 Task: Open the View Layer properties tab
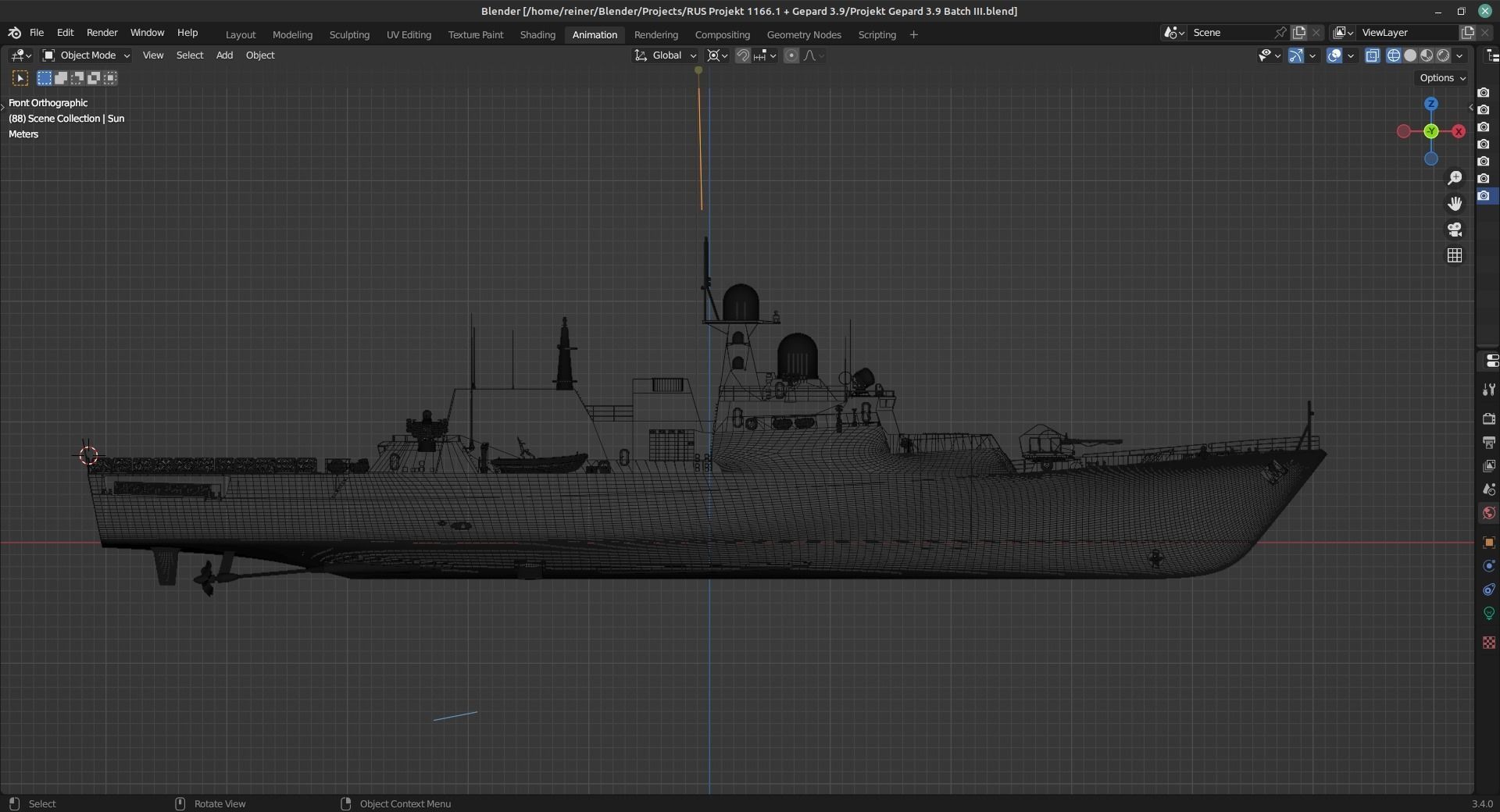(1489, 466)
